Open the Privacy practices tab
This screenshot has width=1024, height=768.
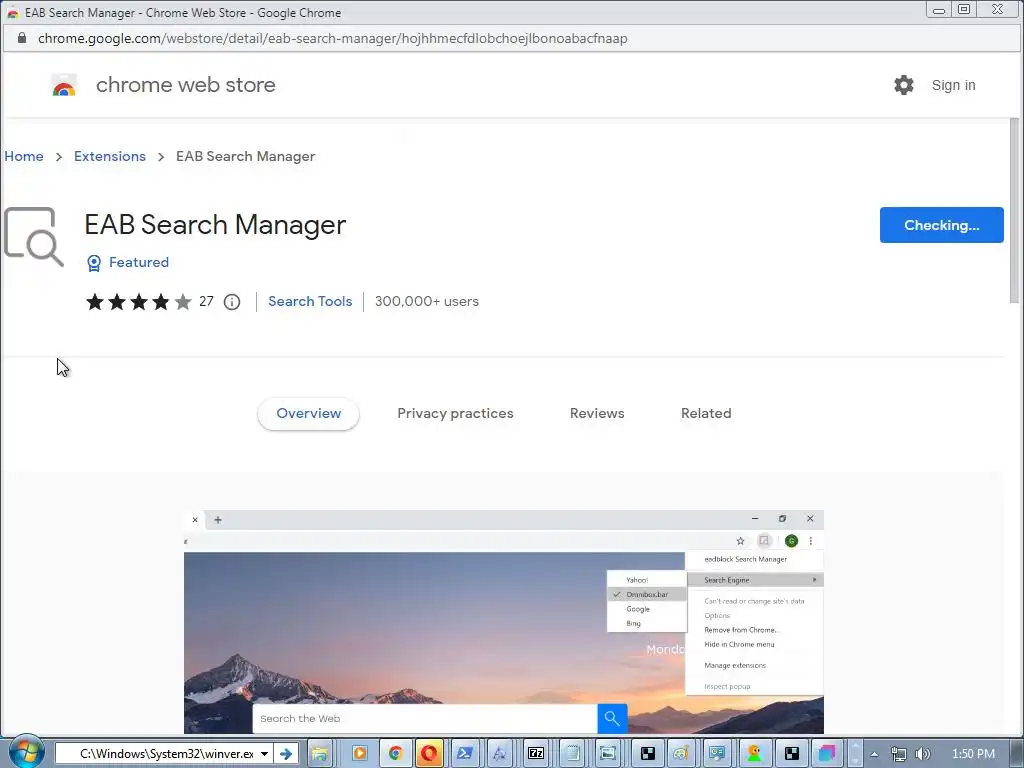coord(455,413)
